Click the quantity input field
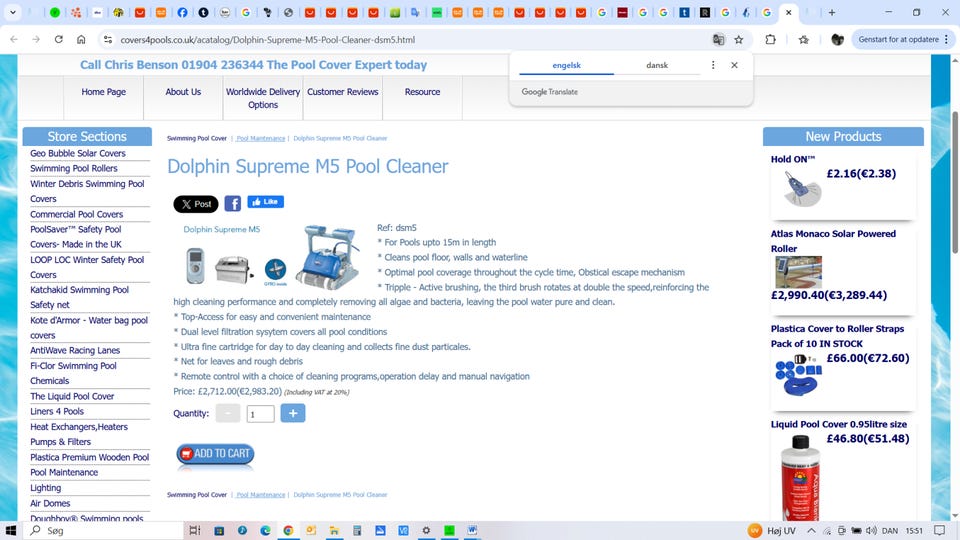The height and width of the screenshot is (540, 960). click(x=260, y=414)
